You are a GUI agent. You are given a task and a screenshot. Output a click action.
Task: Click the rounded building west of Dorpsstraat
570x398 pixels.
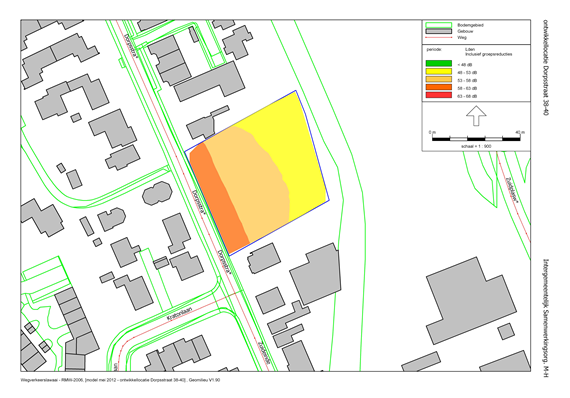[157, 193]
